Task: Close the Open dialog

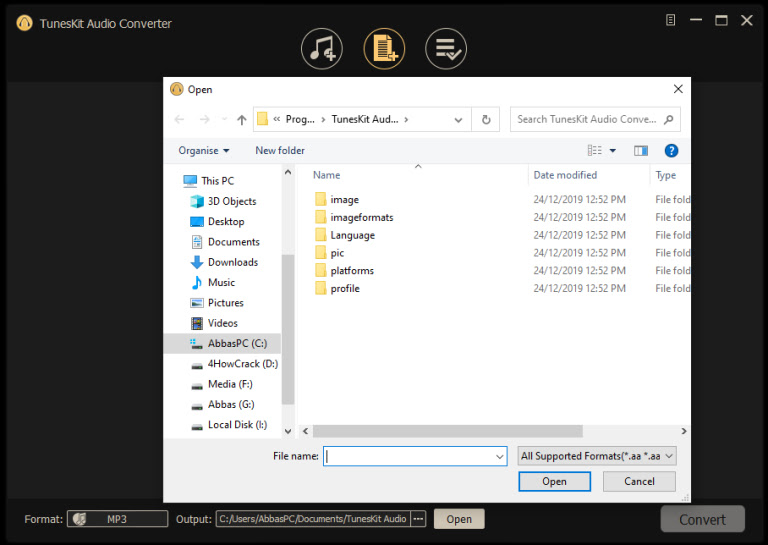Action: pyautogui.click(x=678, y=89)
